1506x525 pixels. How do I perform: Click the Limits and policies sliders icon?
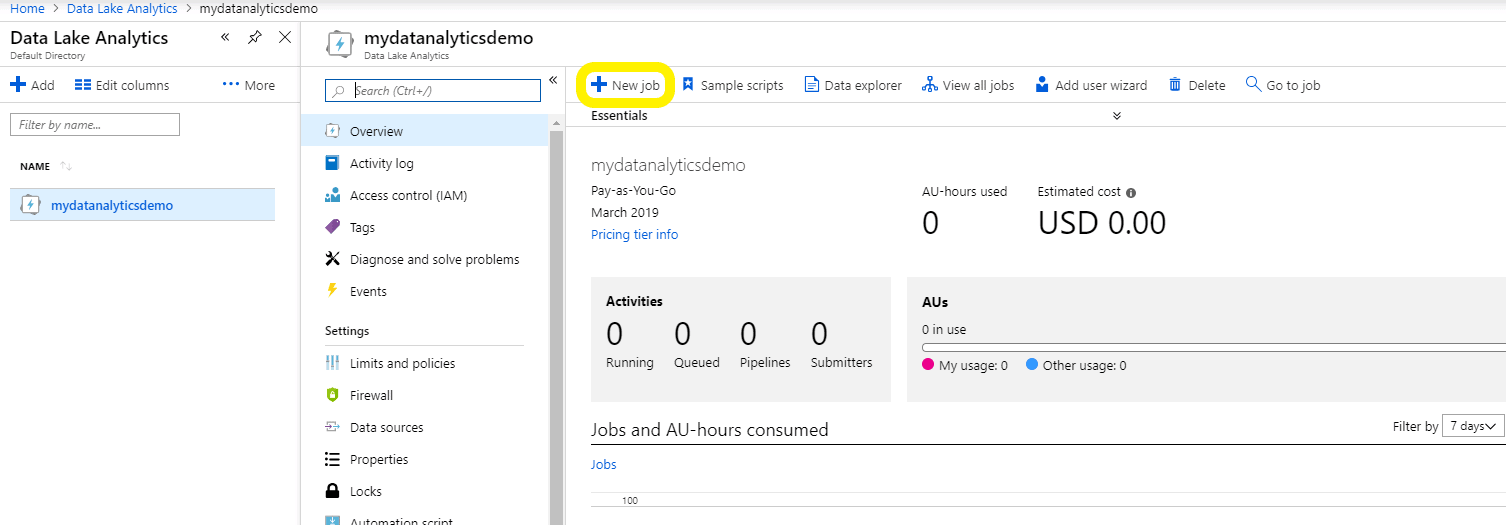pyautogui.click(x=333, y=363)
